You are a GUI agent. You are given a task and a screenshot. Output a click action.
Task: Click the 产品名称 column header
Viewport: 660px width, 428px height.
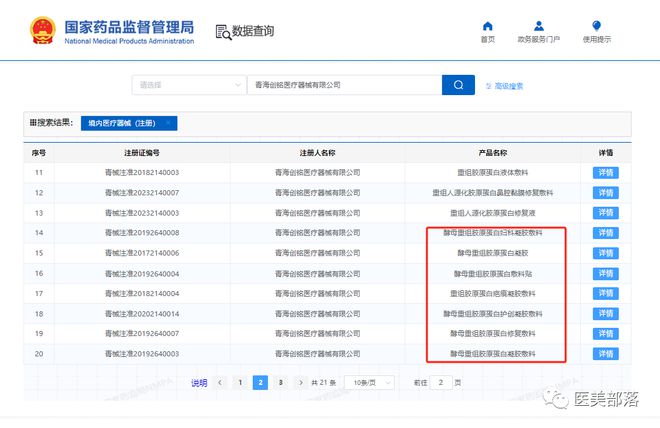tap(492, 153)
